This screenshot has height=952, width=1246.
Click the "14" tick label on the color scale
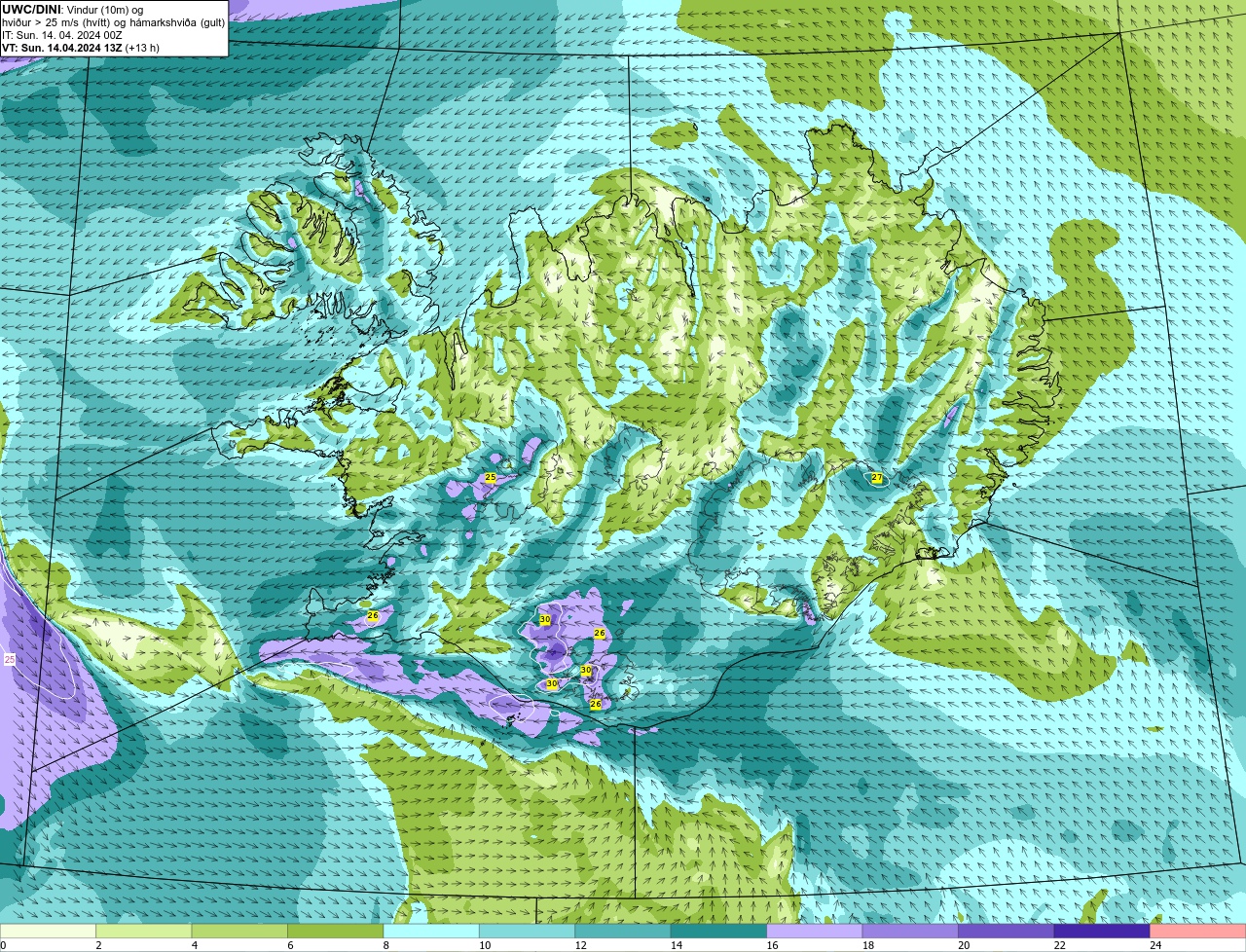[x=676, y=945]
